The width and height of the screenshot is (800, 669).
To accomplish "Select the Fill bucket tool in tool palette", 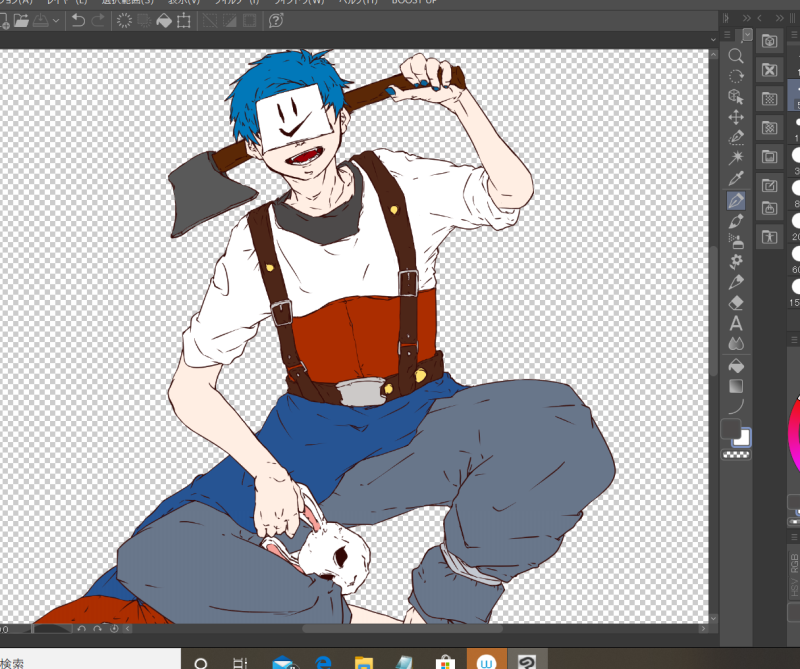I will [x=736, y=364].
